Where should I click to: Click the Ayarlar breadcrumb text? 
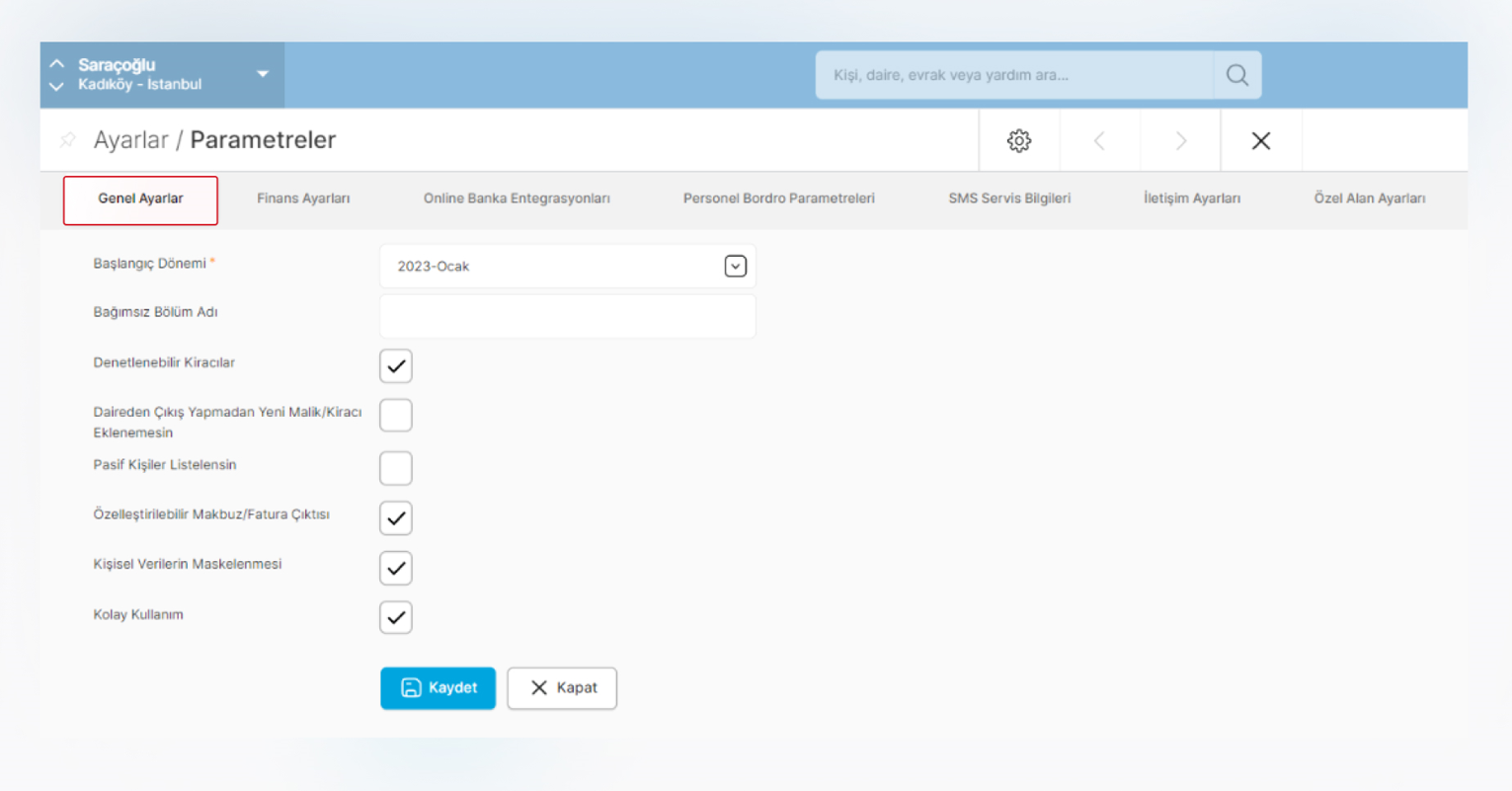pos(130,140)
